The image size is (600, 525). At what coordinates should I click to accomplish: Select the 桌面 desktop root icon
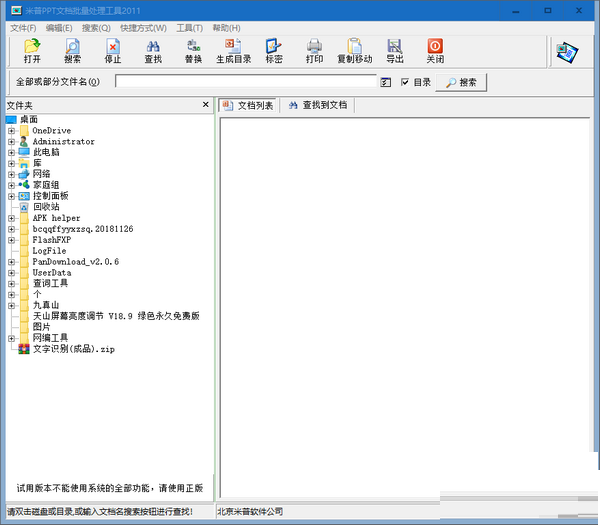tap(11, 120)
